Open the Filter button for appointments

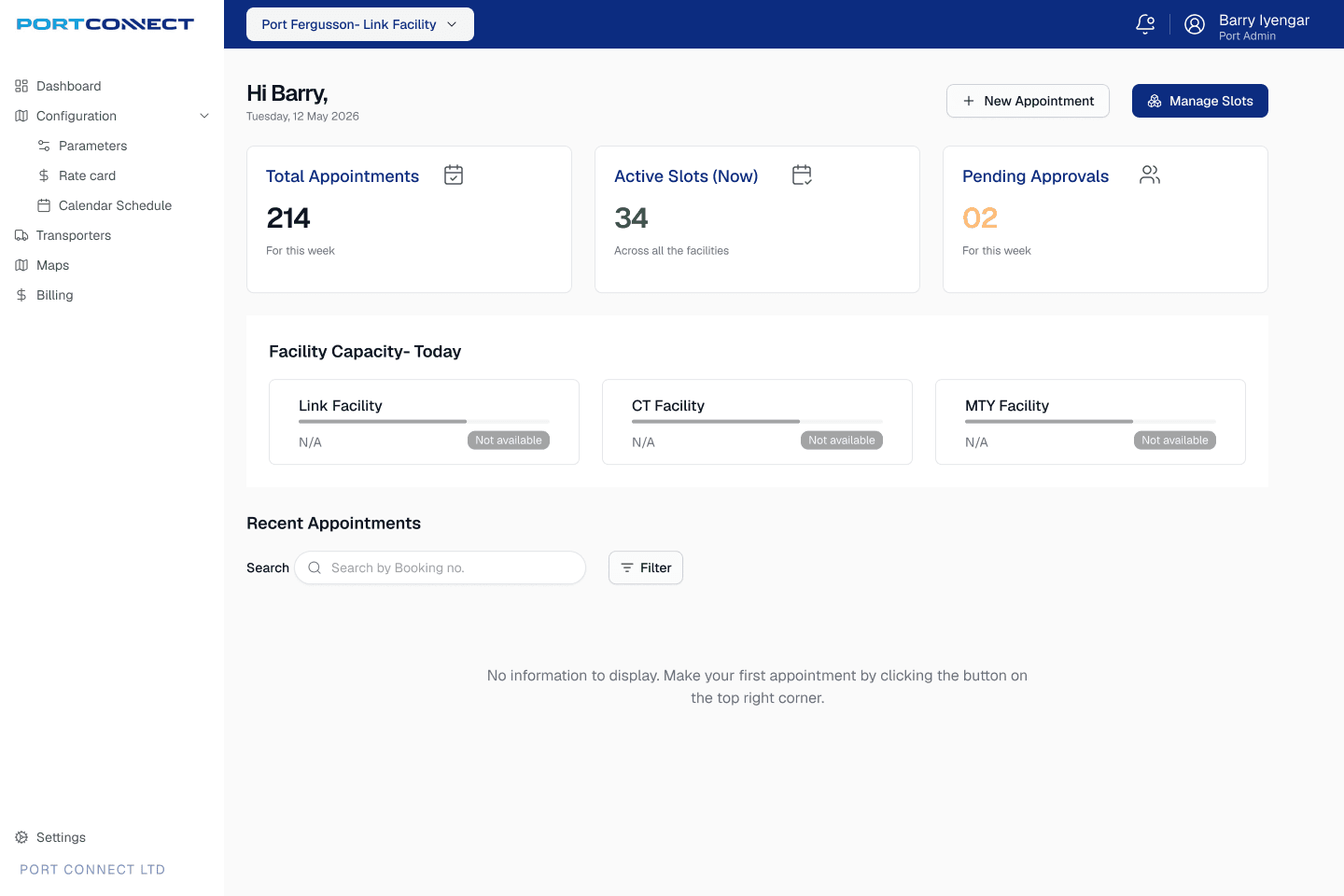point(646,567)
